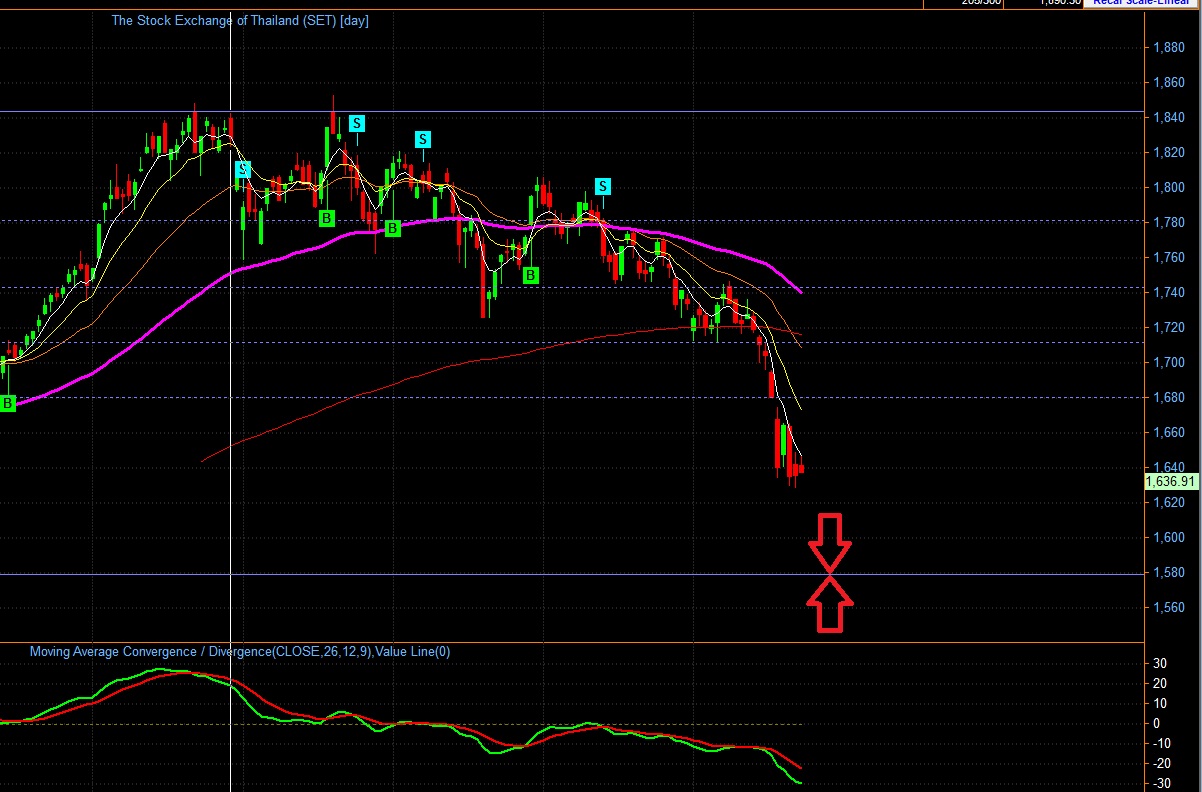Viewport: 1202px width, 792px height.
Task: Select the current price label 1,636.91
Action: click(1171, 481)
